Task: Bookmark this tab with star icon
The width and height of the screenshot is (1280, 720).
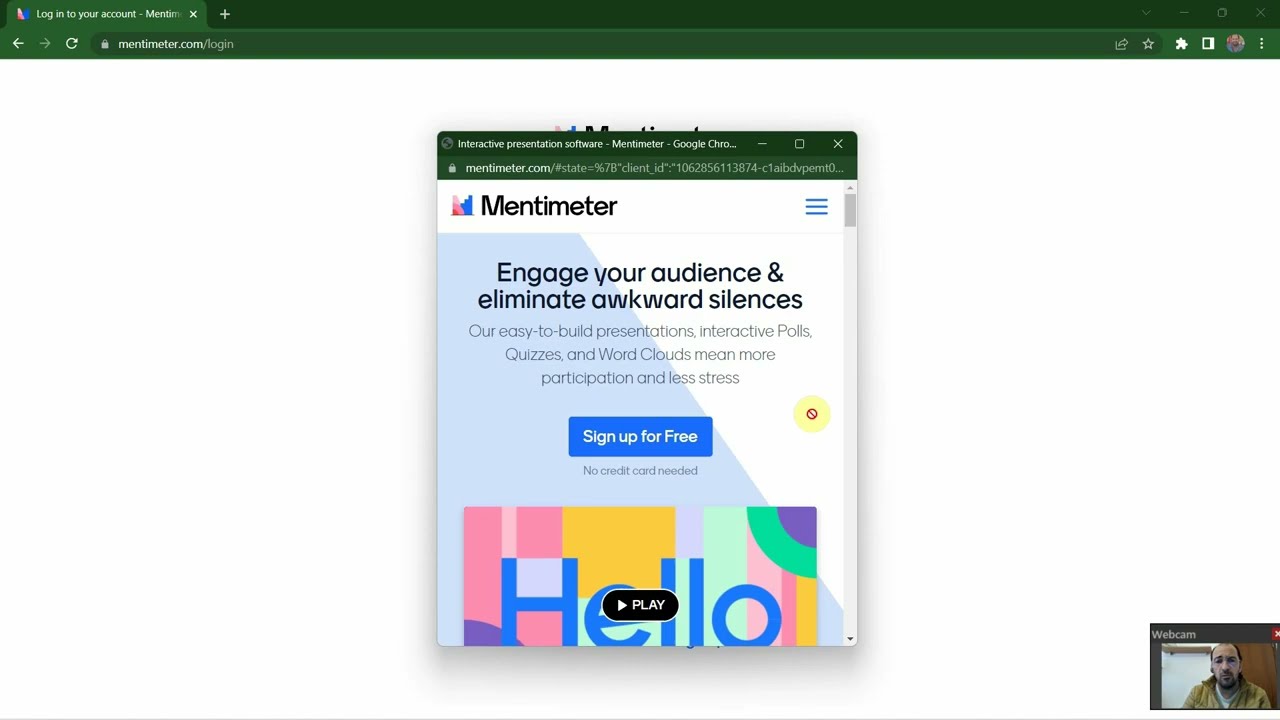Action: [1148, 44]
